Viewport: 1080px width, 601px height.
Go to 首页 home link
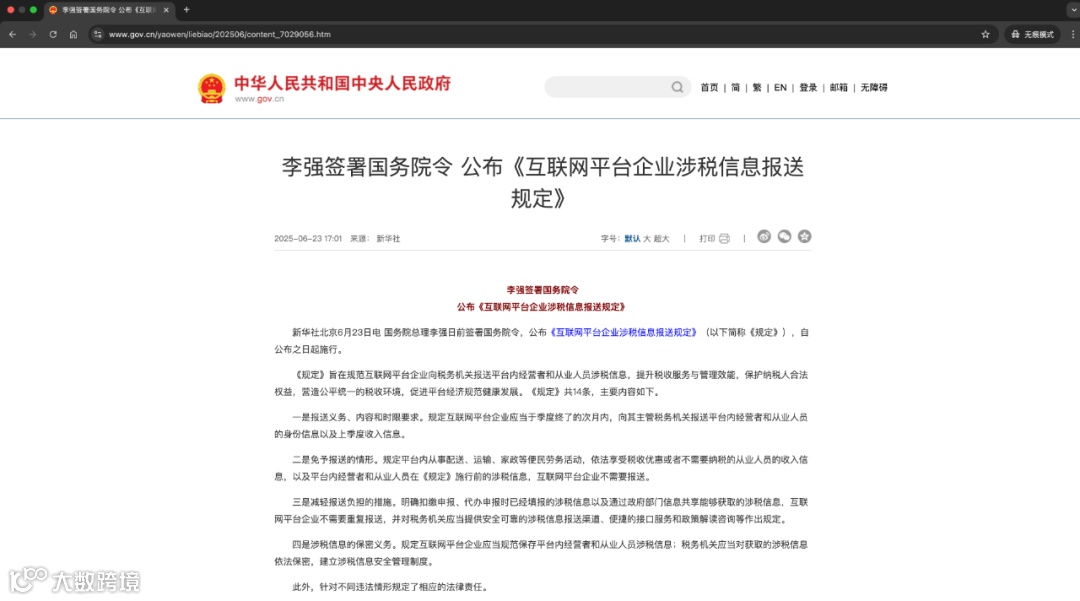point(709,87)
